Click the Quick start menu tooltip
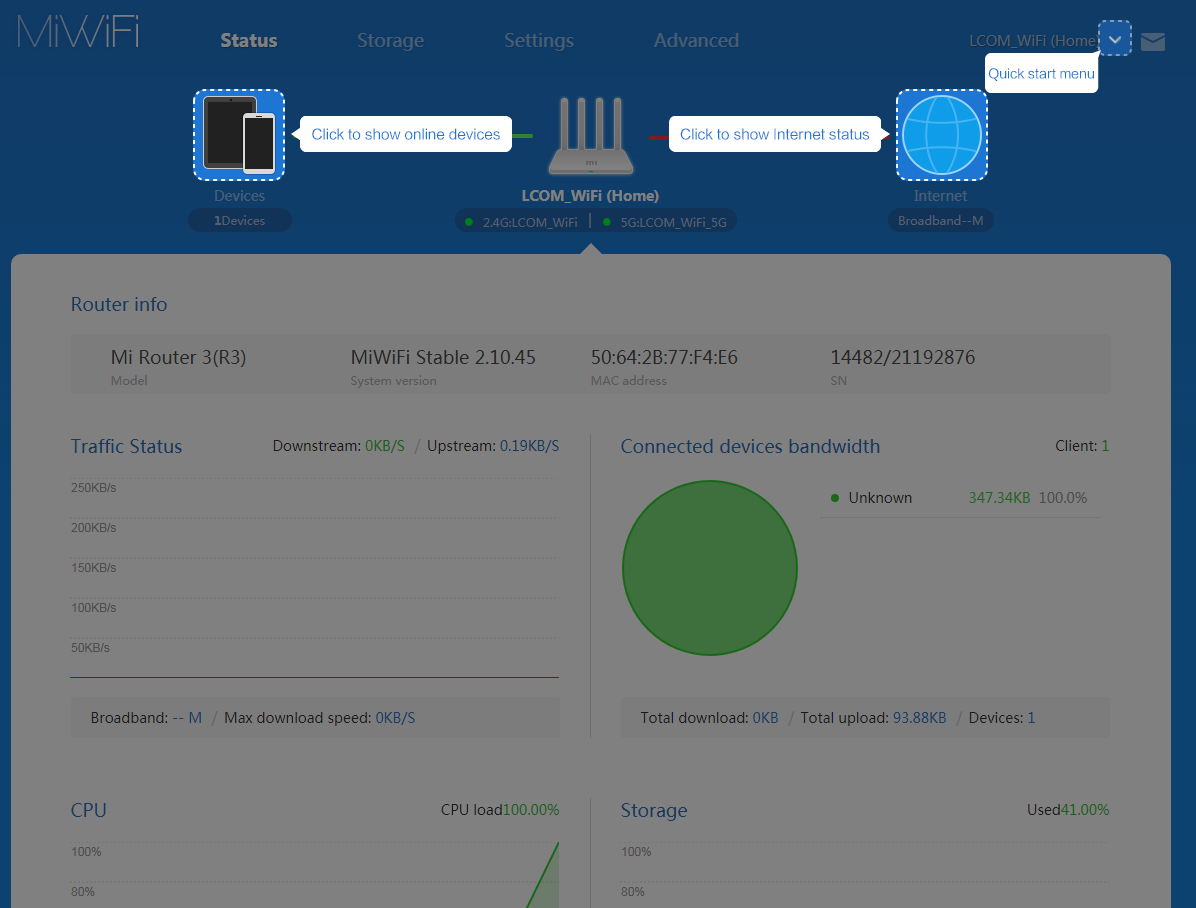The width and height of the screenshot is (1196, 908). pos(1041,74)
